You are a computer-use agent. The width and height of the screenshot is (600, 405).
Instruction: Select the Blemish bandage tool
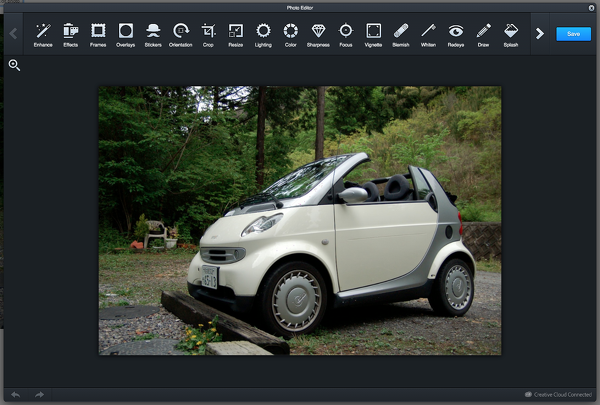click(x=401, y=35)
